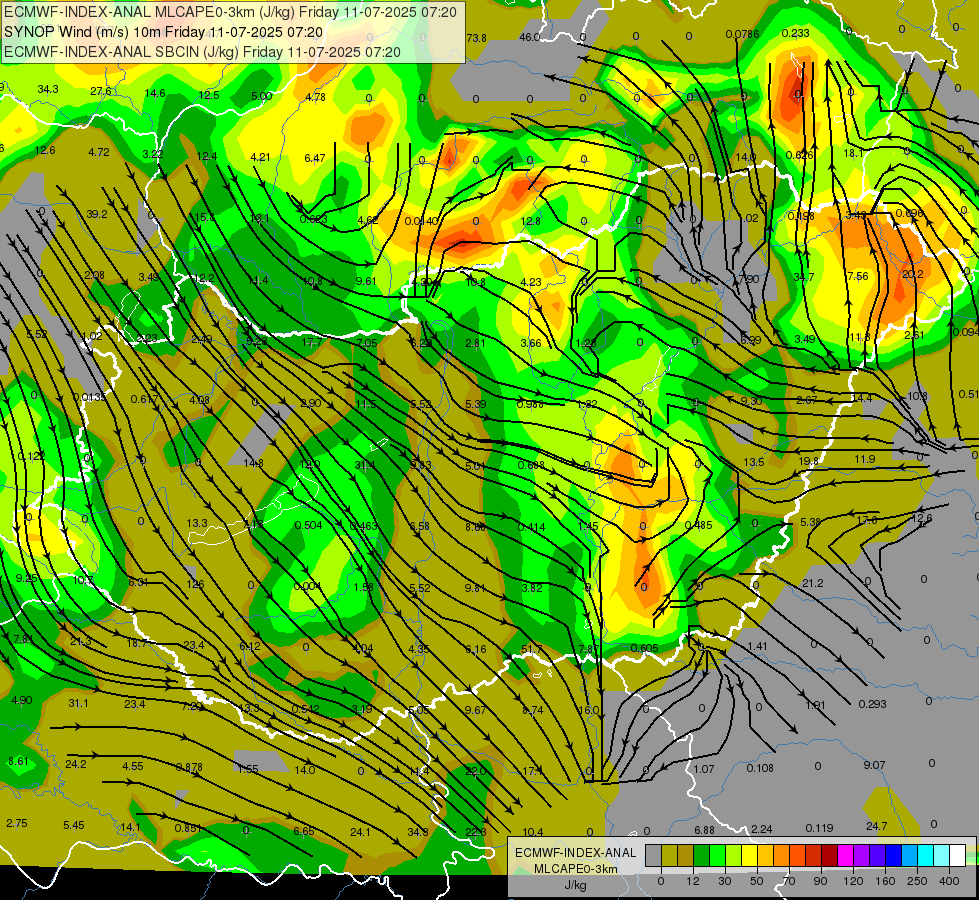Click the map value 0.293
979x900 pixels.
tap(872, 704)
